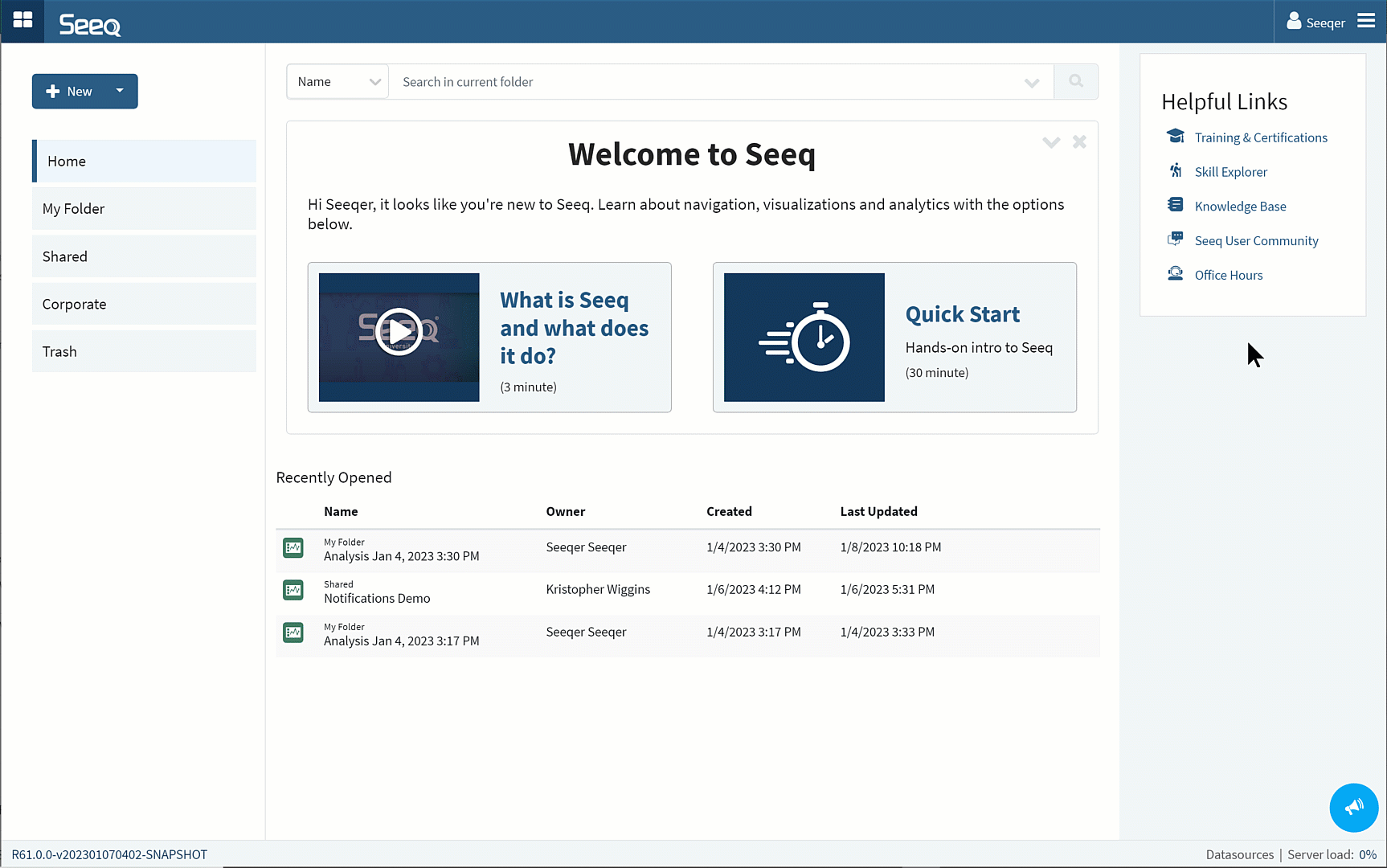Open Analysis Jan 4, 2023 3:17 PM
The height and width of the screenshot is (868, 1387).
401,641
